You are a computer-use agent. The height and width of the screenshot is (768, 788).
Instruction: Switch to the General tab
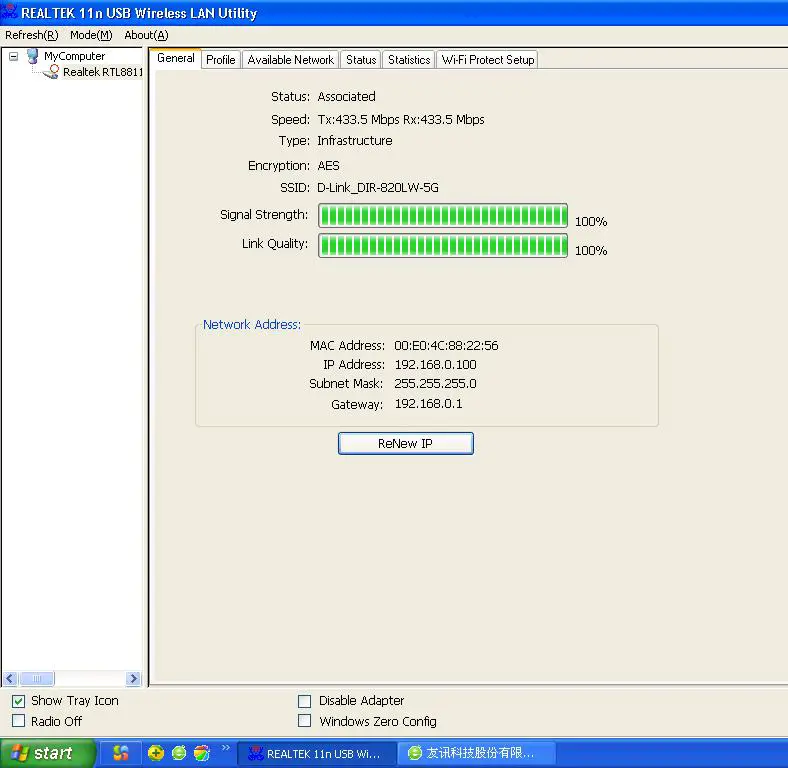click(175, 58)
